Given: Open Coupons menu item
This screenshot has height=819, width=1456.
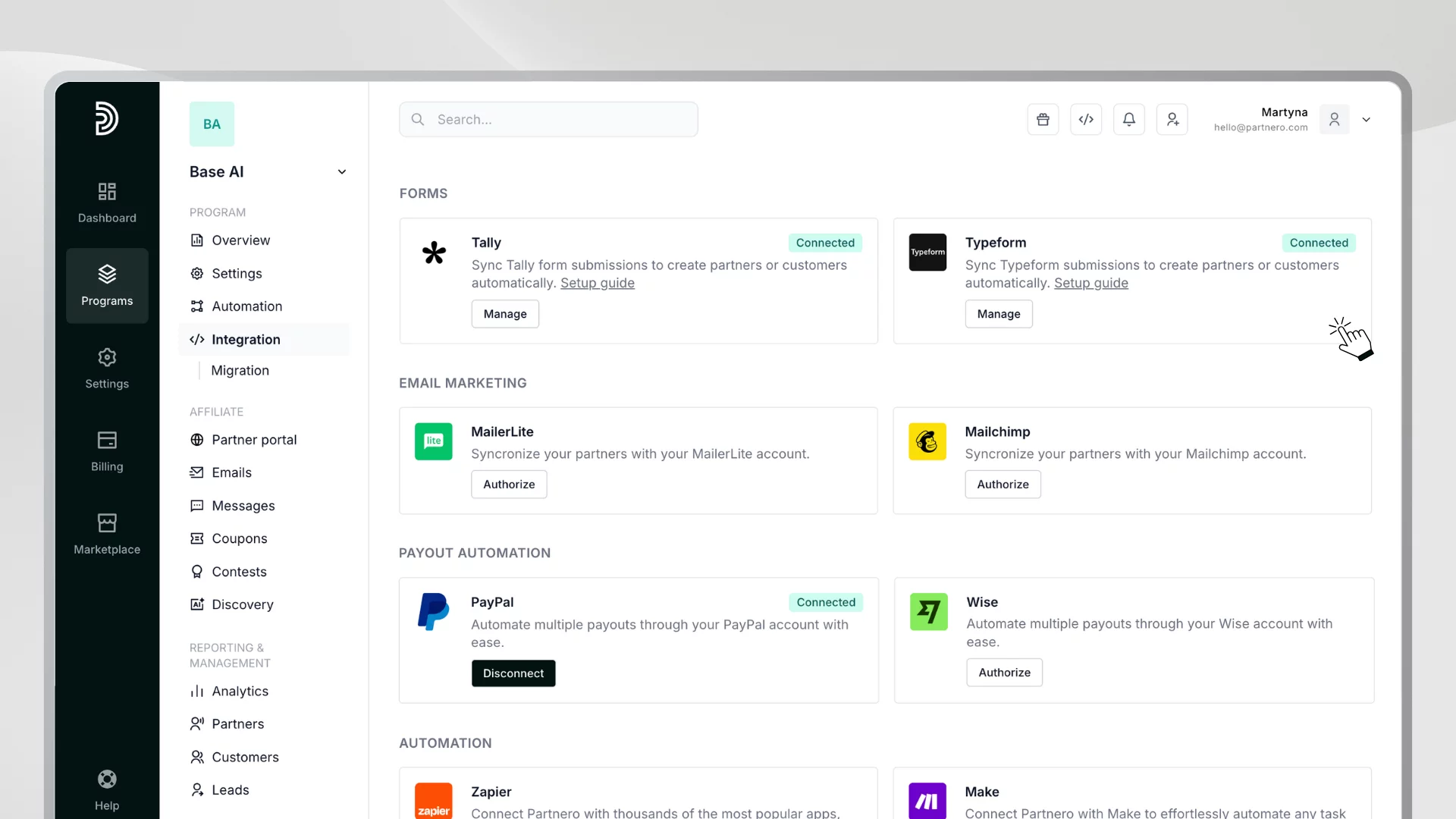Looking at the screenshot, I should coord(264,538).
